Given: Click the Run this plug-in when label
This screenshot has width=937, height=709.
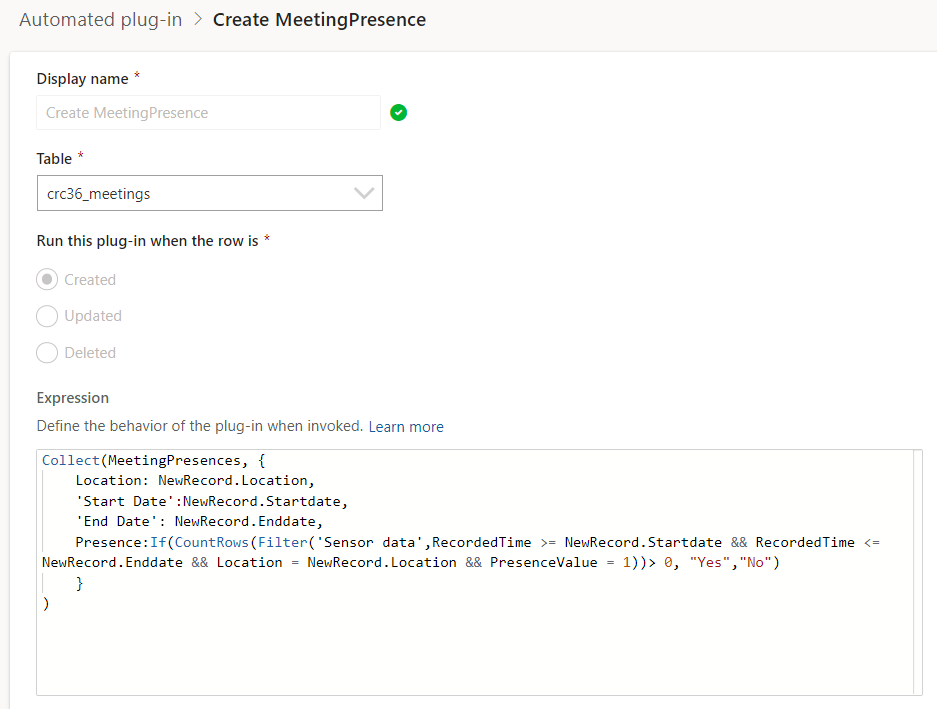Looking at the screenshot, I should click(x=148, y=241).
